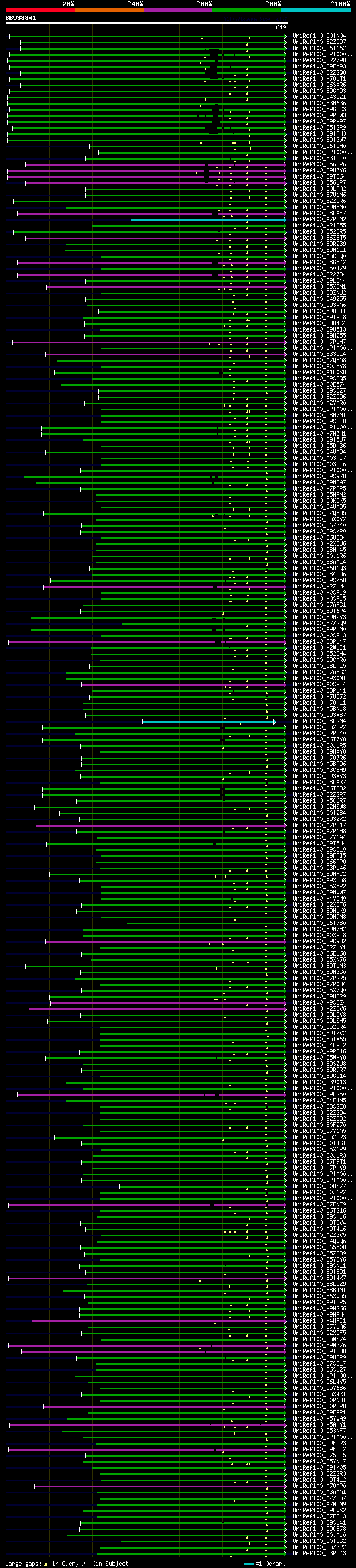Select hit UniRef100_Q9FY93

[319, 66]
